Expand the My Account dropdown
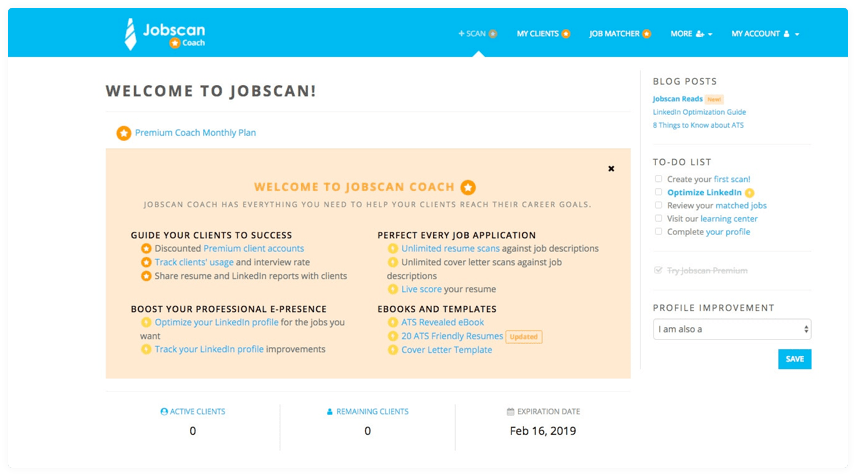The width and height of the screenshot is (856, 476). [x=765, y=34]
